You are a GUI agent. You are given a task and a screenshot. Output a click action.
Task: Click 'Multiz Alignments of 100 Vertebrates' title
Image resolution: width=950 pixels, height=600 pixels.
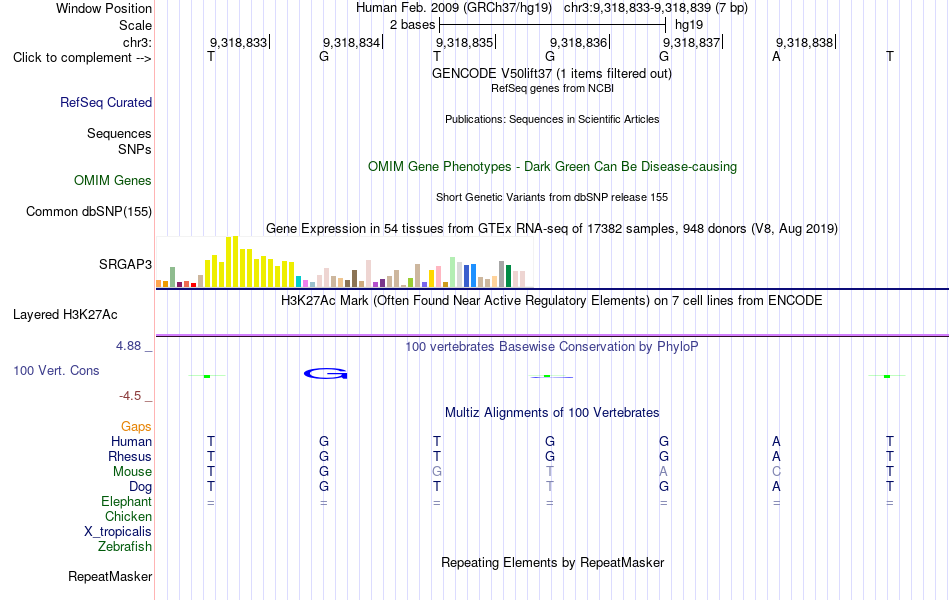pyautogui.click(x=552, y=413)
